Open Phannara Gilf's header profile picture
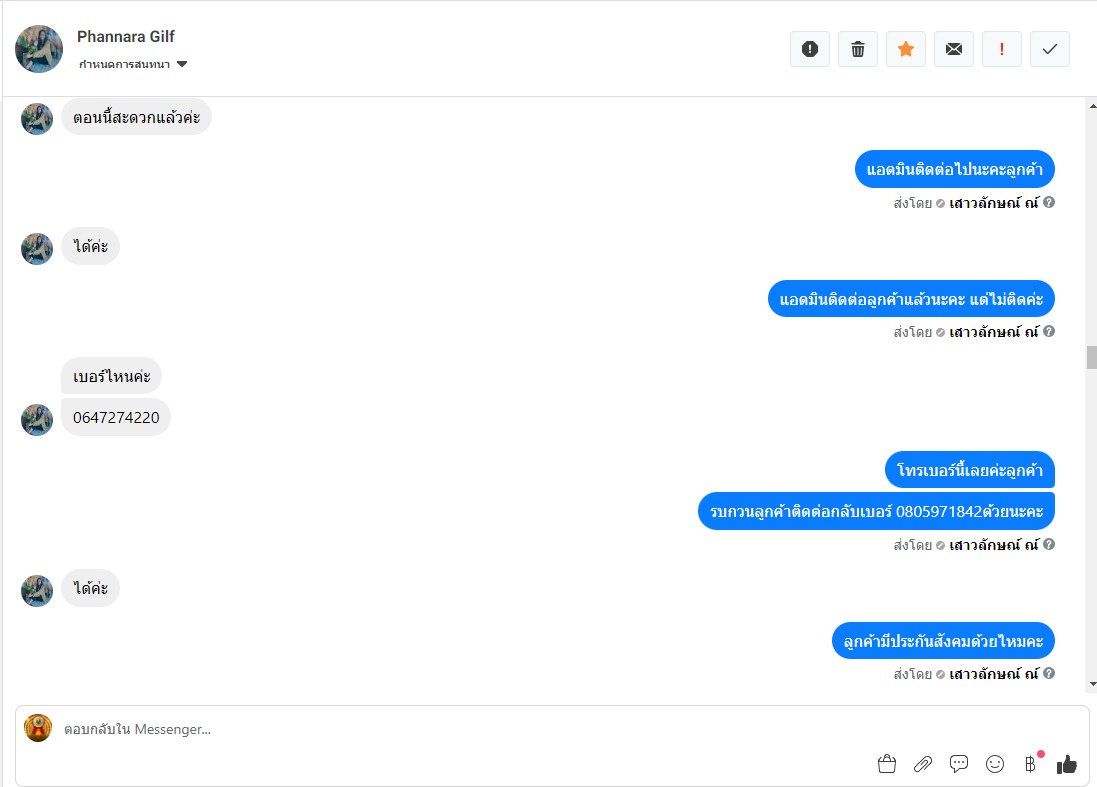This screenshot has width=1097, height=787. point(38,49)
